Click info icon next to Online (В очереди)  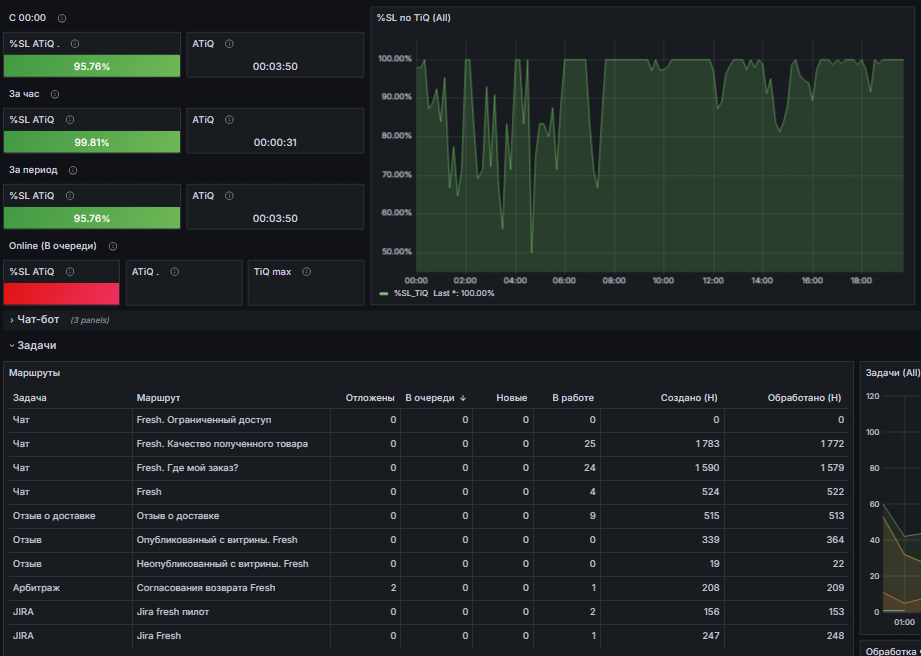coord(113,246)
